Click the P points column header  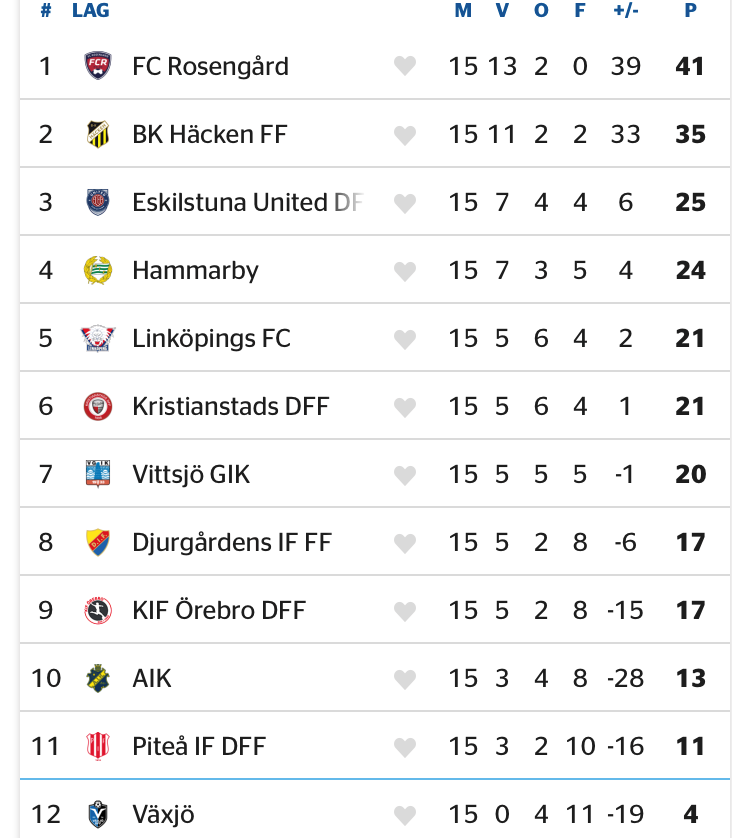point(690,11)
